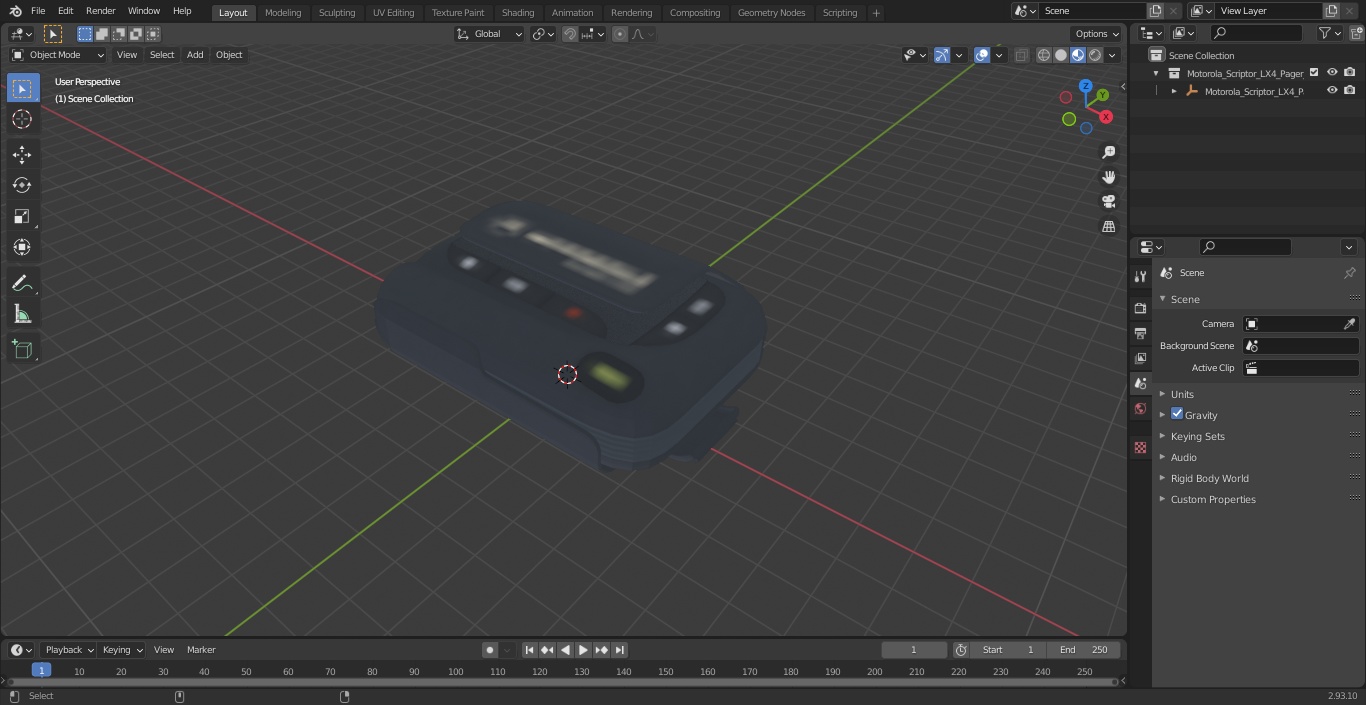The image size is (1366, 705).
Task: Play animation forward
Action: point(583,650)
